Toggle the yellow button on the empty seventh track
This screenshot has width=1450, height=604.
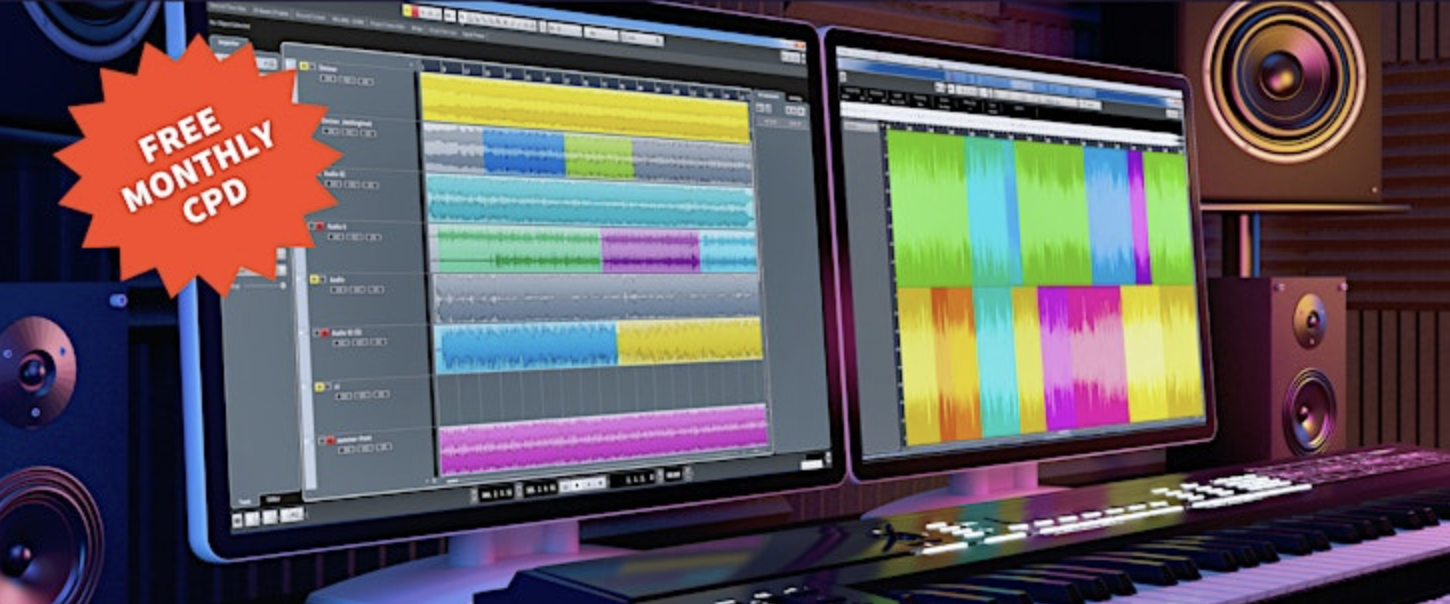[320, 386]
